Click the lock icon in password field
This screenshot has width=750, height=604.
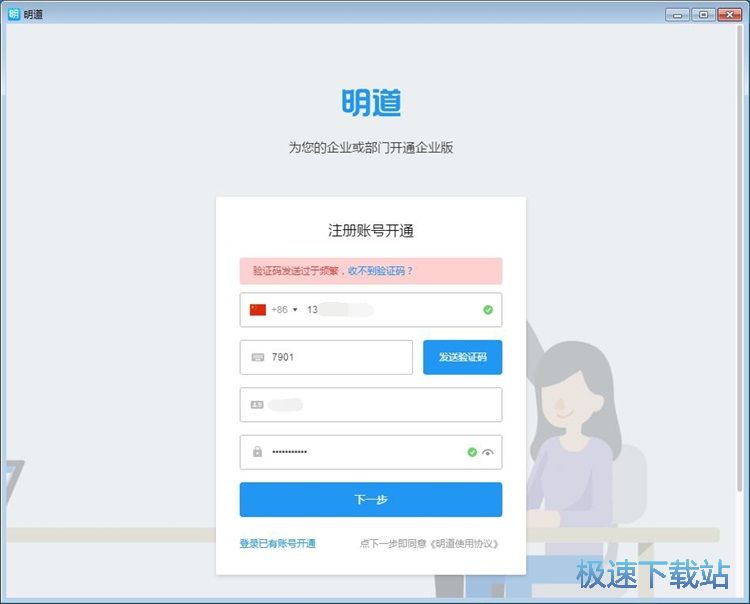click(x=257, y=451)
